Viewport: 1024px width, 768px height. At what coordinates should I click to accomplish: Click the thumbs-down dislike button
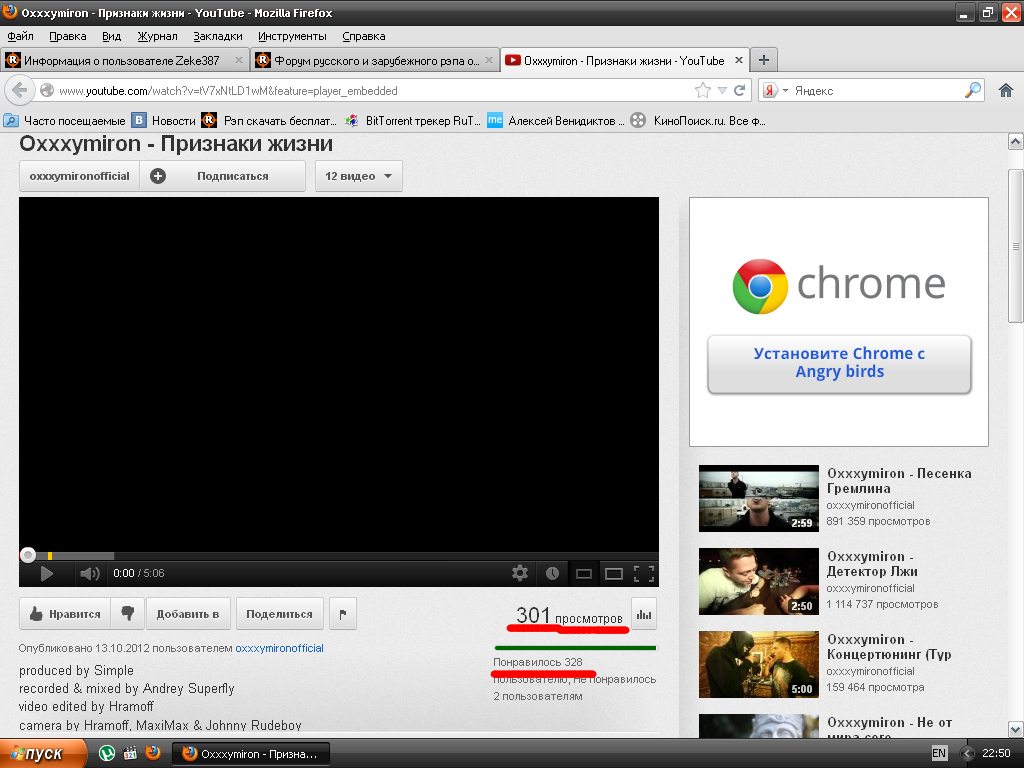pyautogui.click(x=127, y=613)
